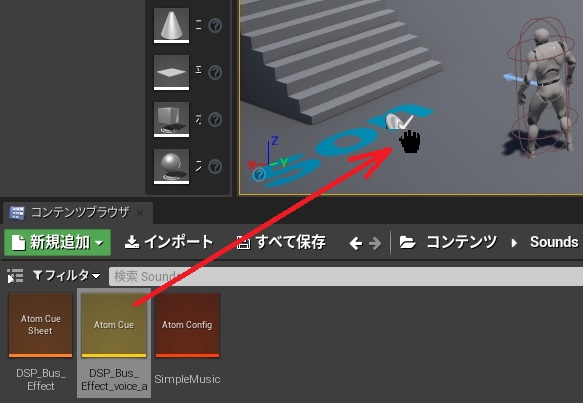Open help for the Cone shape
Viewport: 583px width, 403px height.
click(x=215, y=25)
